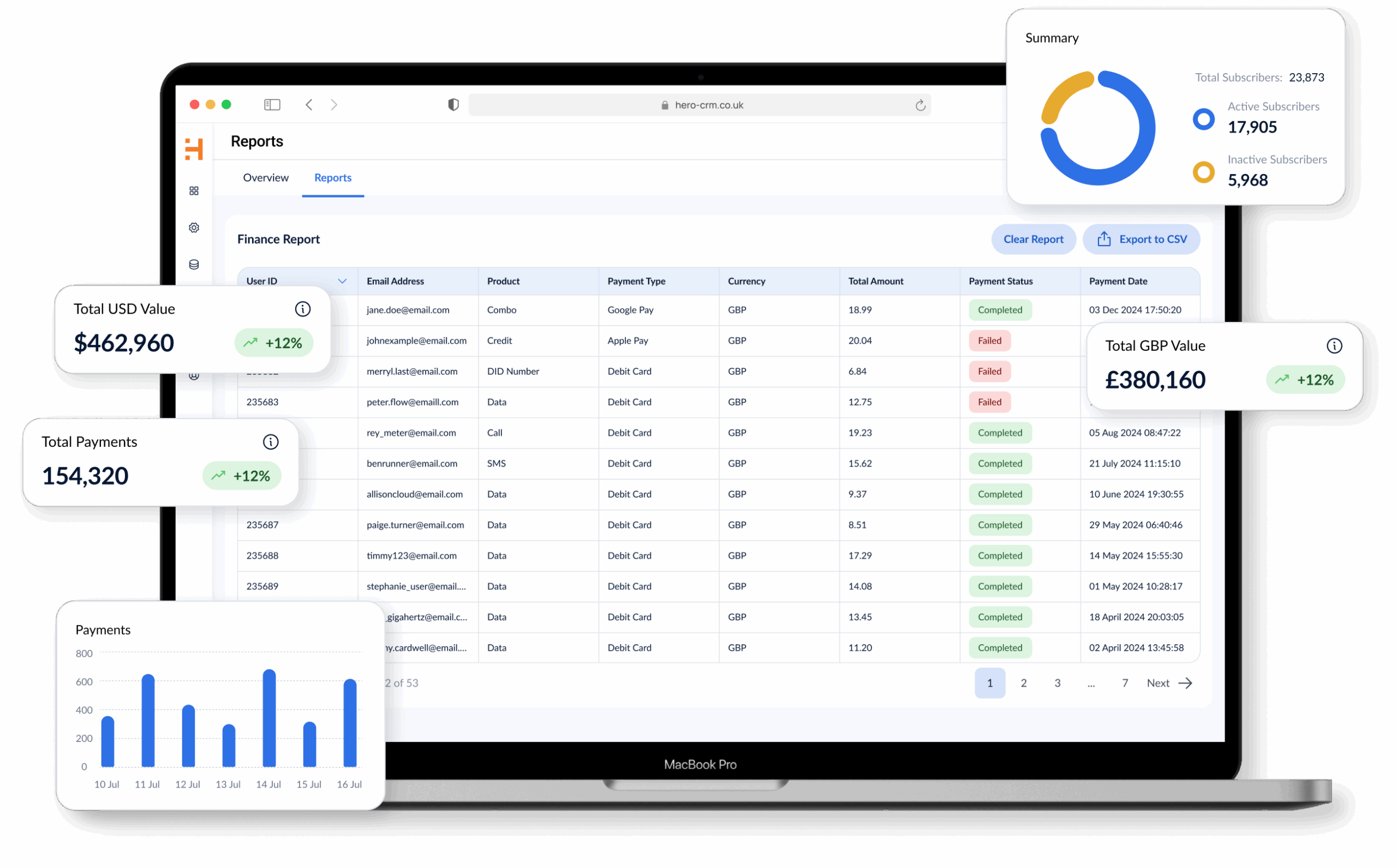Click the Export to CSV button
Image resolution: width=1397 pixels, height=868 pixels.
tap(1141, 240)
